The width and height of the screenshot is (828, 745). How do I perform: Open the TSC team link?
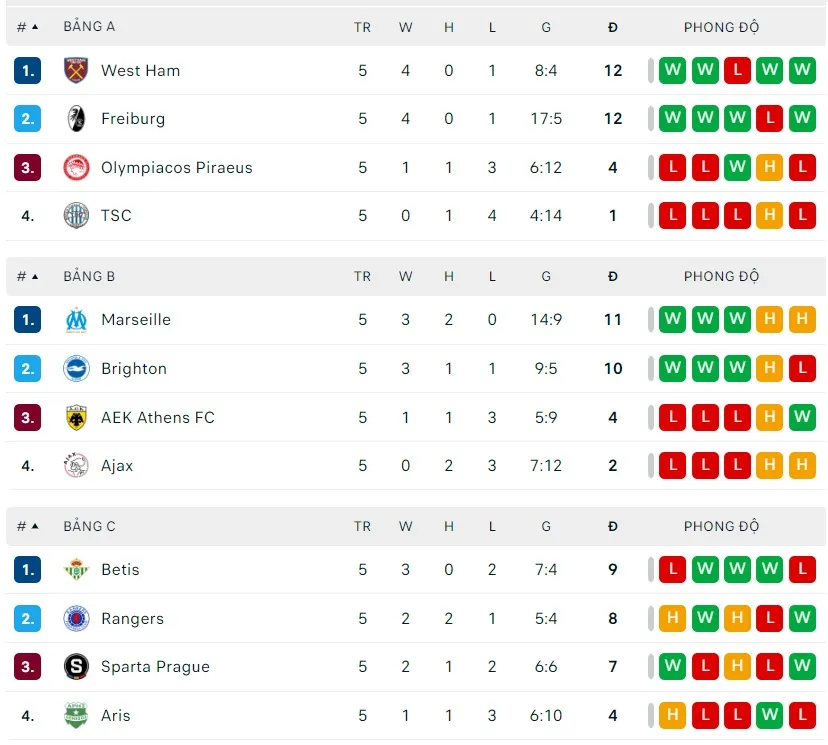[x=116, y=216]
